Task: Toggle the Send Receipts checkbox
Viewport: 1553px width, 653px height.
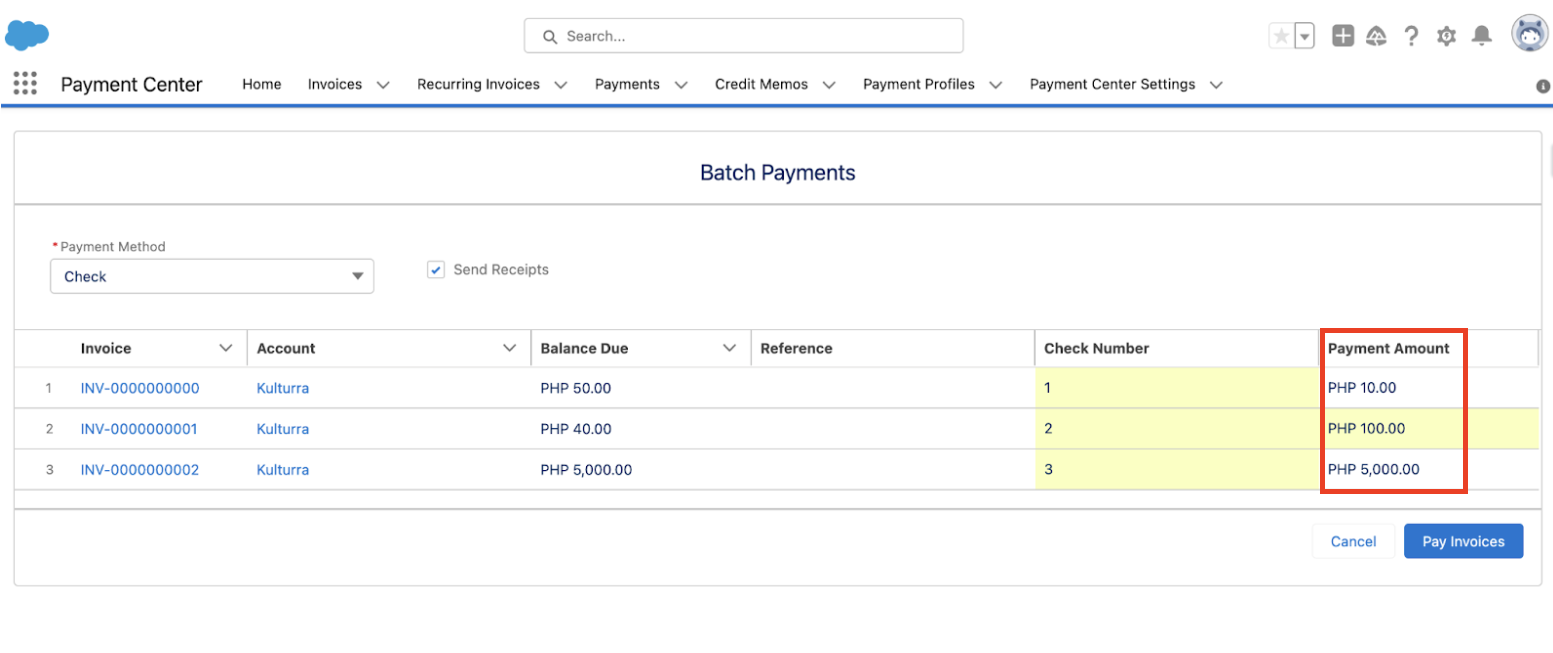Action: coord(436,270)
